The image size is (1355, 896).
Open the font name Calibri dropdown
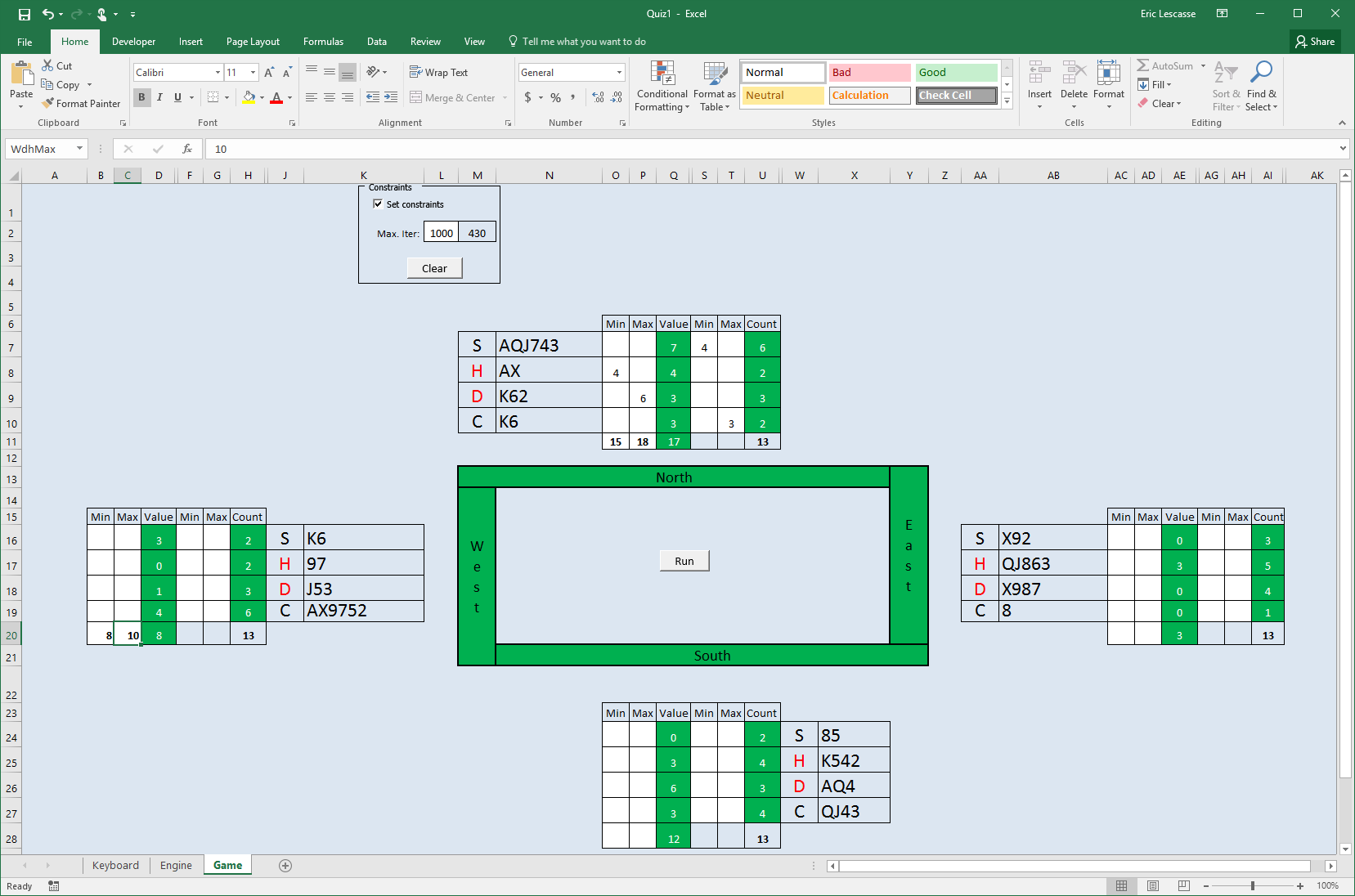click(218, 73)
